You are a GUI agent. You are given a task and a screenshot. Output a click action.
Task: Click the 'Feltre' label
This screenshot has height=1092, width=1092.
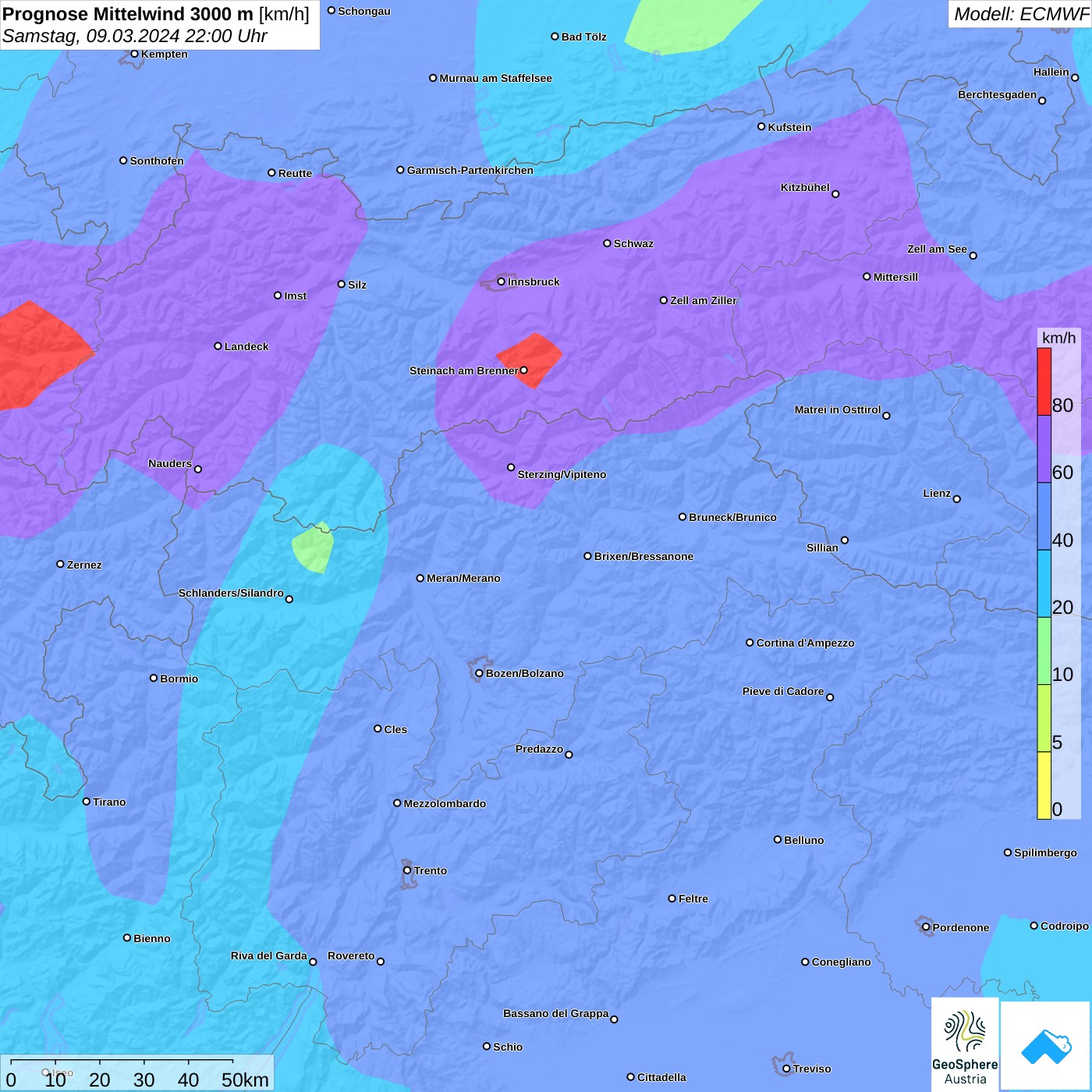click(x=693, y=899)
